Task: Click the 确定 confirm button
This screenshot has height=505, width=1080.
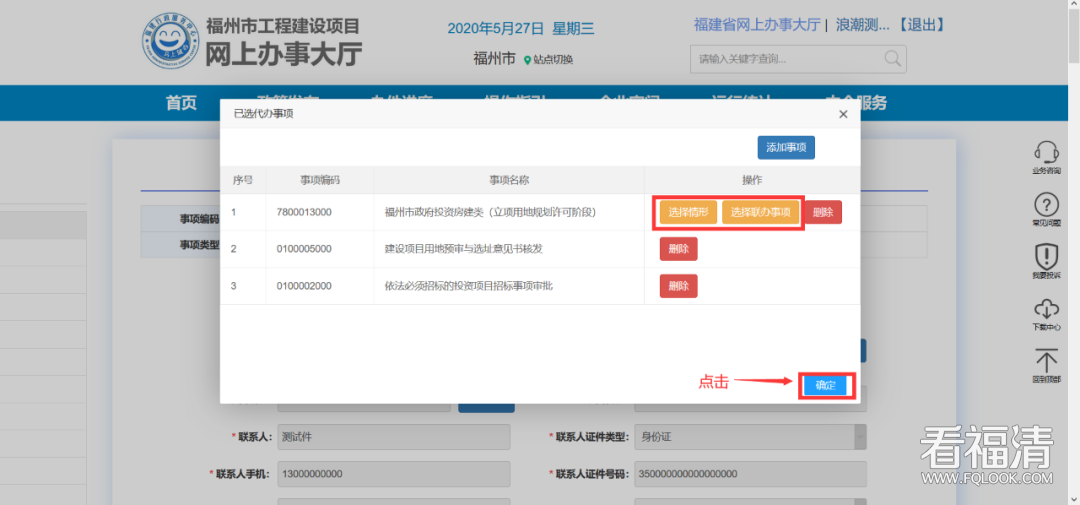Action: click(x=825, y=386)
